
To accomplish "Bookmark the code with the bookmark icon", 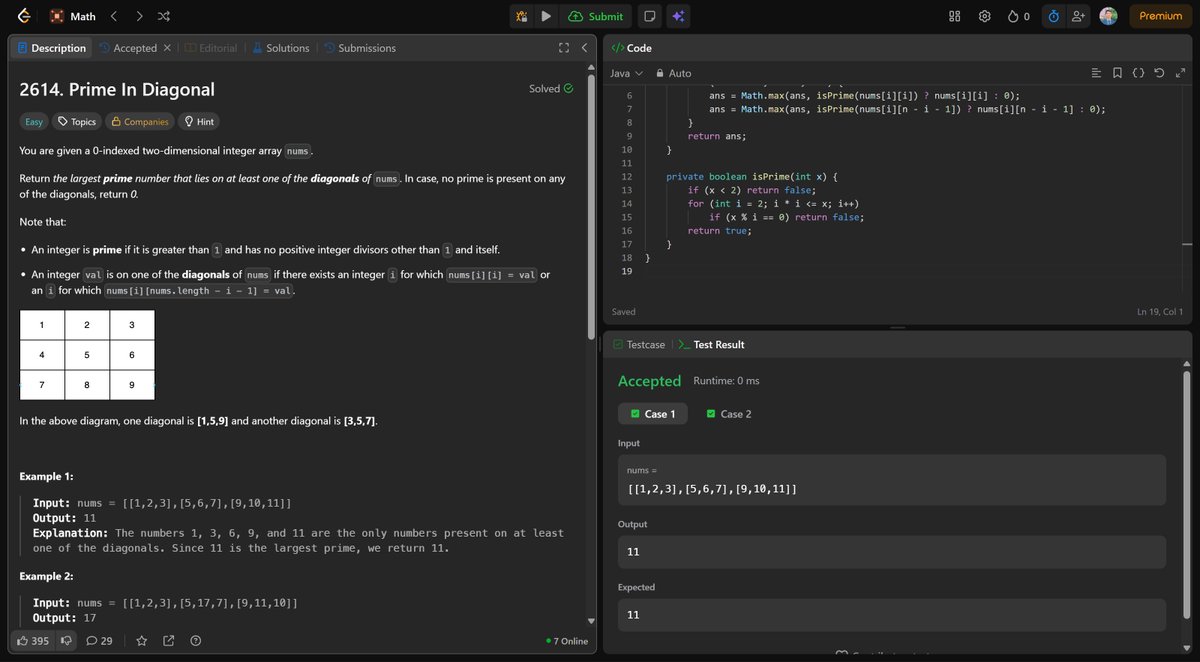I will tap(1117, 72).
